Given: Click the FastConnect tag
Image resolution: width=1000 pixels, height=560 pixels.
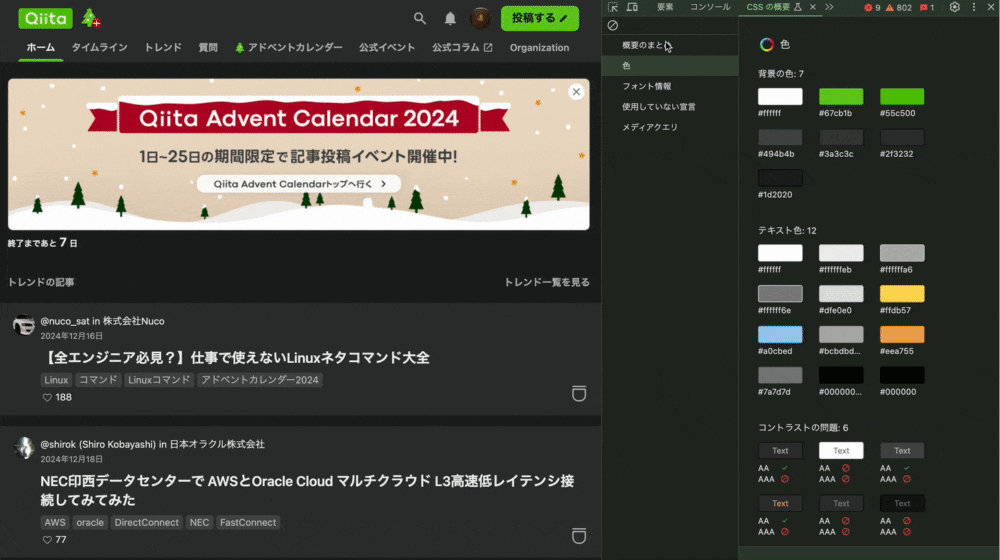Looking at the screenshot, I should (248, 522).
